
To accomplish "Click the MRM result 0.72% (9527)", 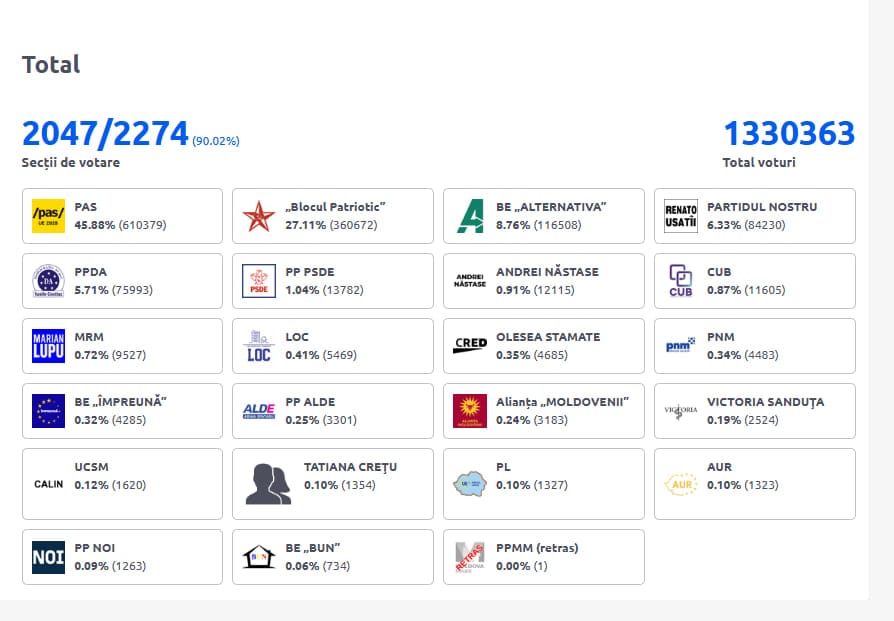I will [110, 355].
